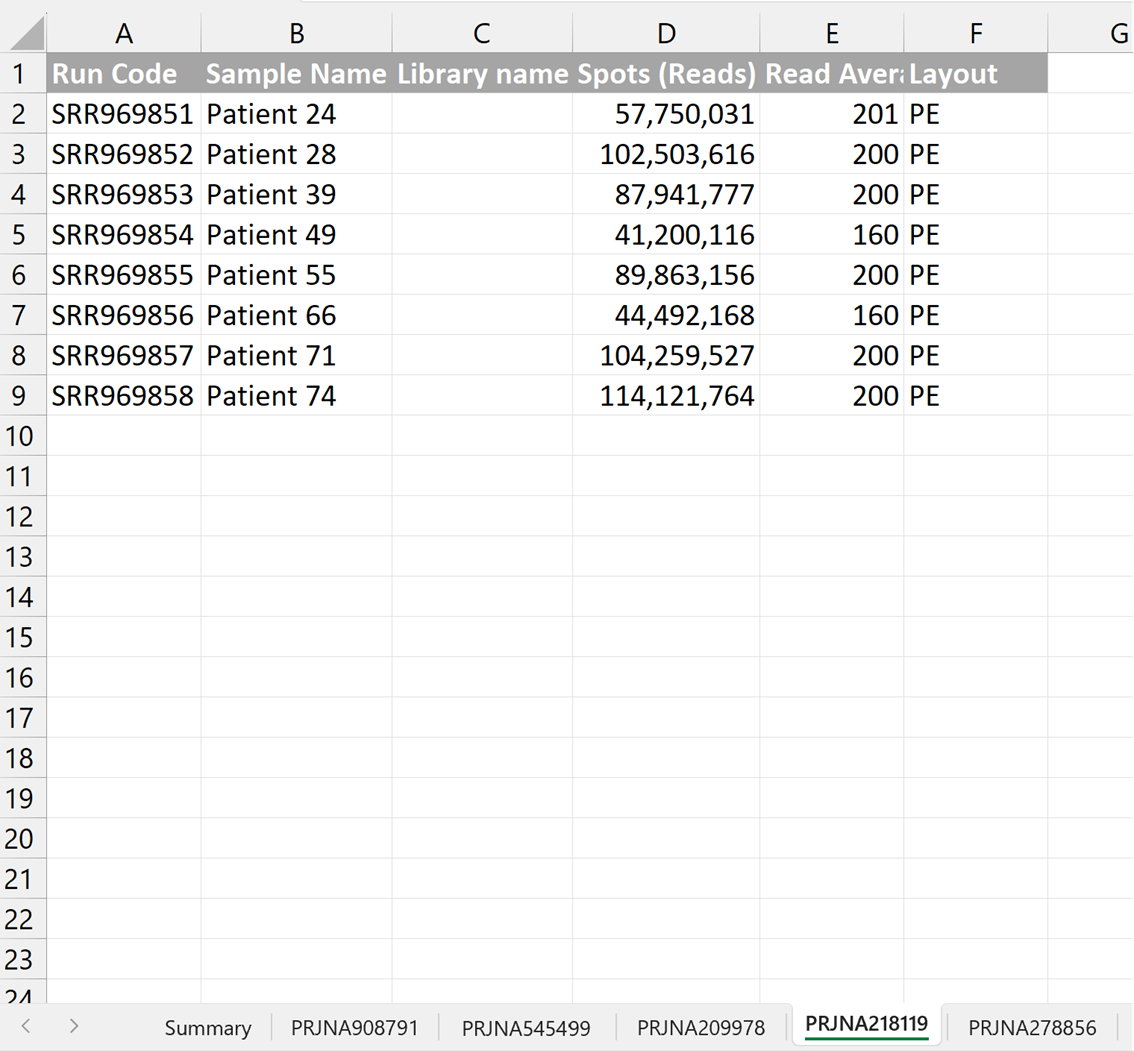The height and width of the screenshot is (1051, 1134).
Task: Click the Spots (Reads) header cell
Action: [666, 74]
